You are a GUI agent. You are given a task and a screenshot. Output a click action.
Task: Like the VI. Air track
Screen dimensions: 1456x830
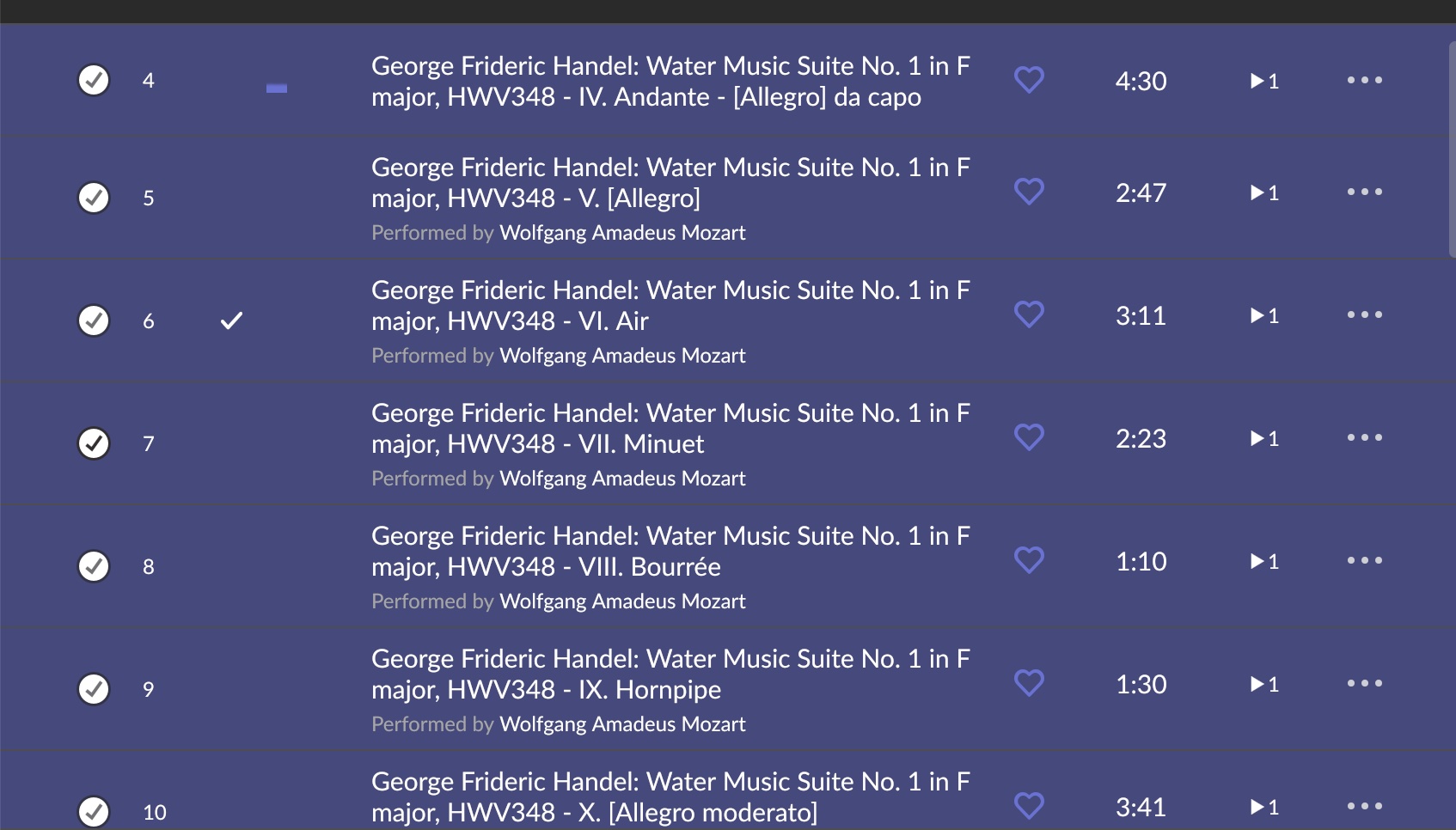pyautogui.click(x=1029, y=314)
